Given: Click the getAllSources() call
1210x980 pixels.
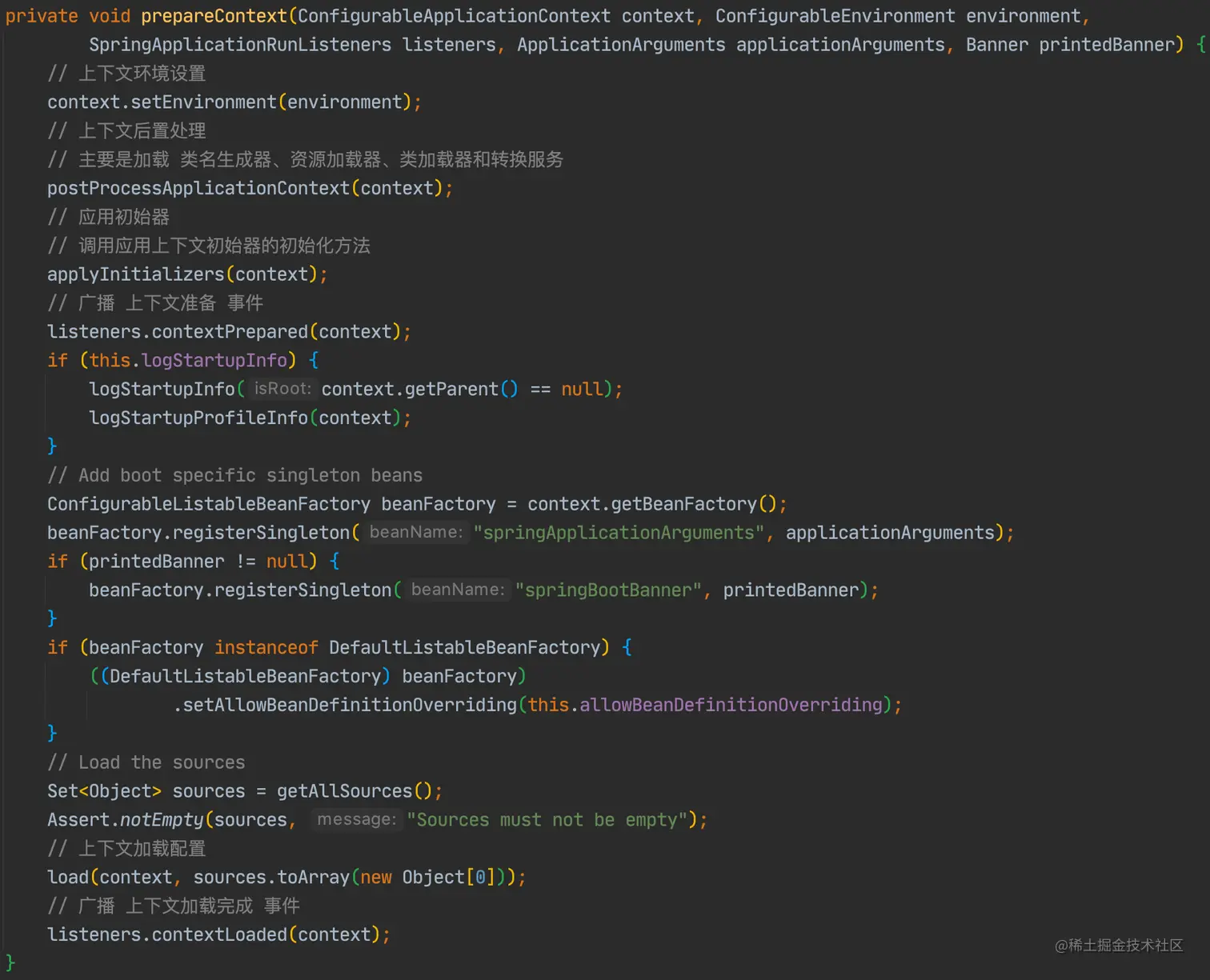Looking at the screenshot, I should coord(355,791).
